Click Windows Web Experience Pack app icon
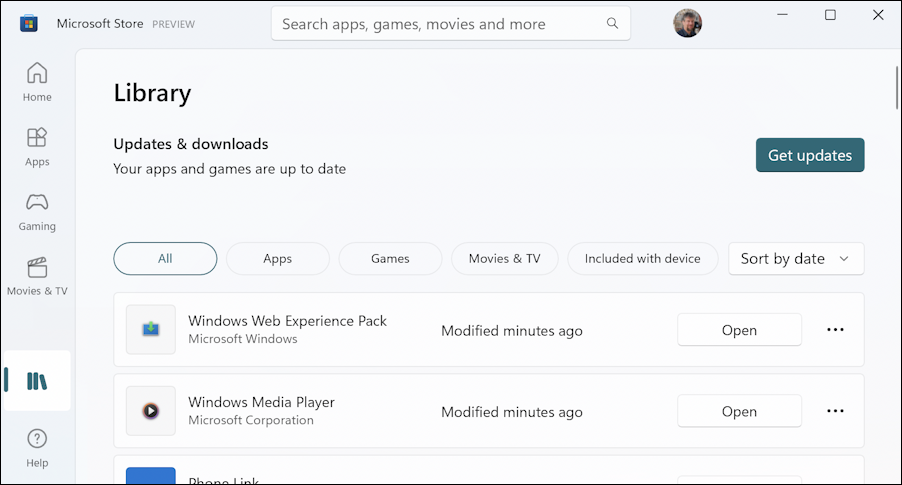 pos(151,329)
